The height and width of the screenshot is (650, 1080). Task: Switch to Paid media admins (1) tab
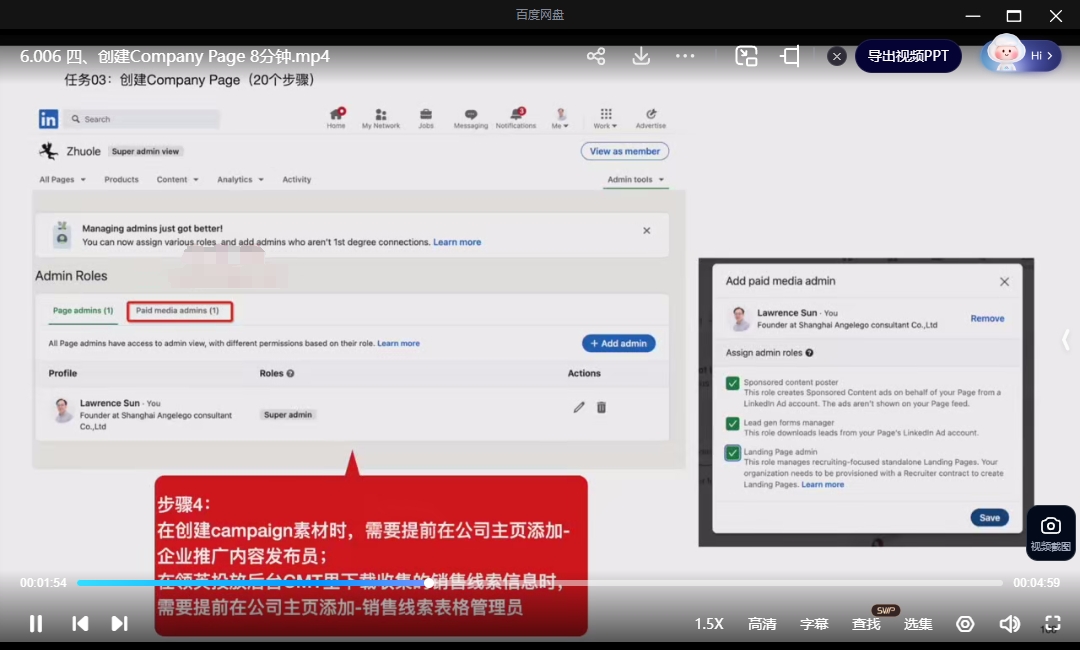(178, 311)
